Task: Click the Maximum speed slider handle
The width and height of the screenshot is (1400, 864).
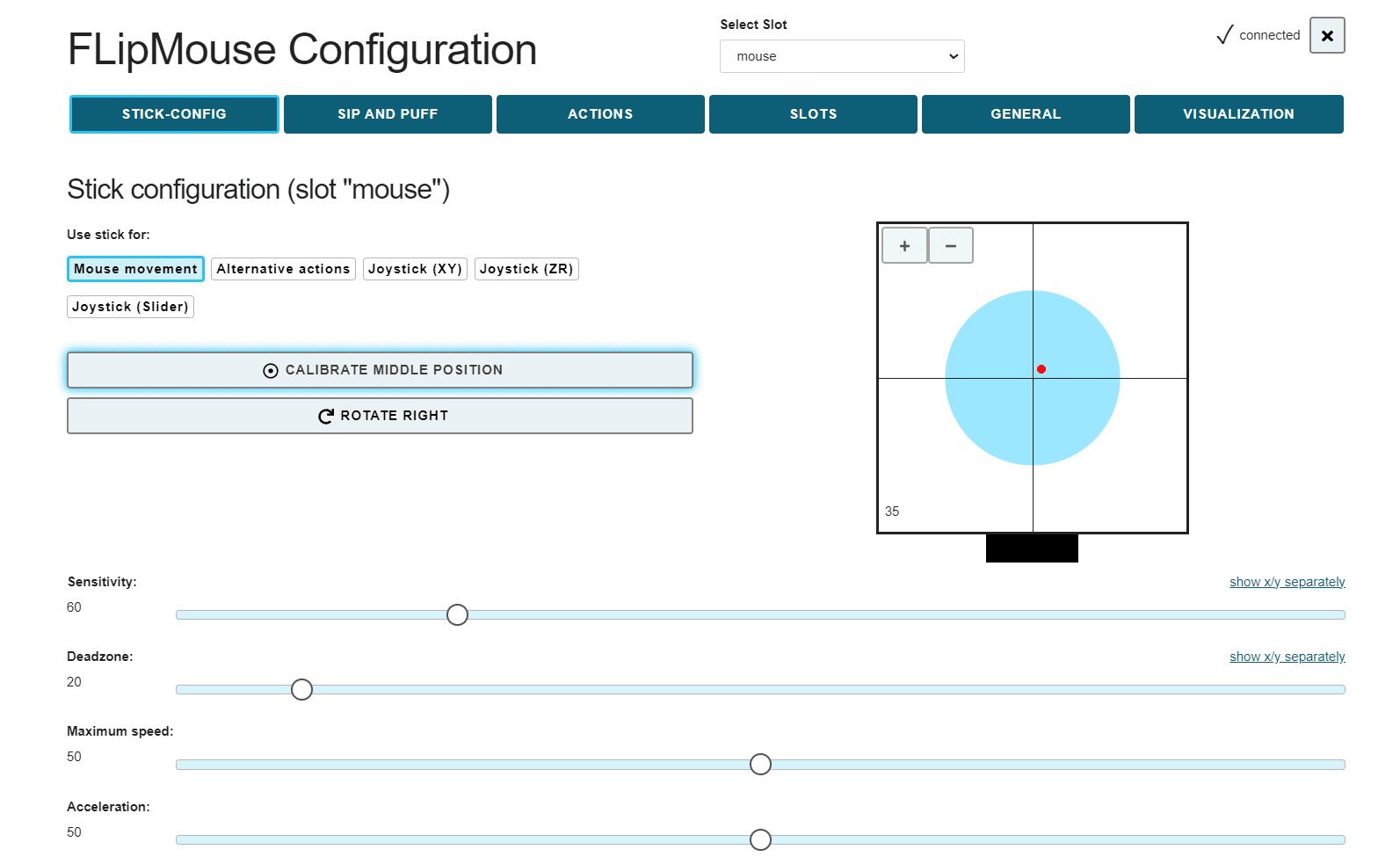Action: (x=760, y=764)
